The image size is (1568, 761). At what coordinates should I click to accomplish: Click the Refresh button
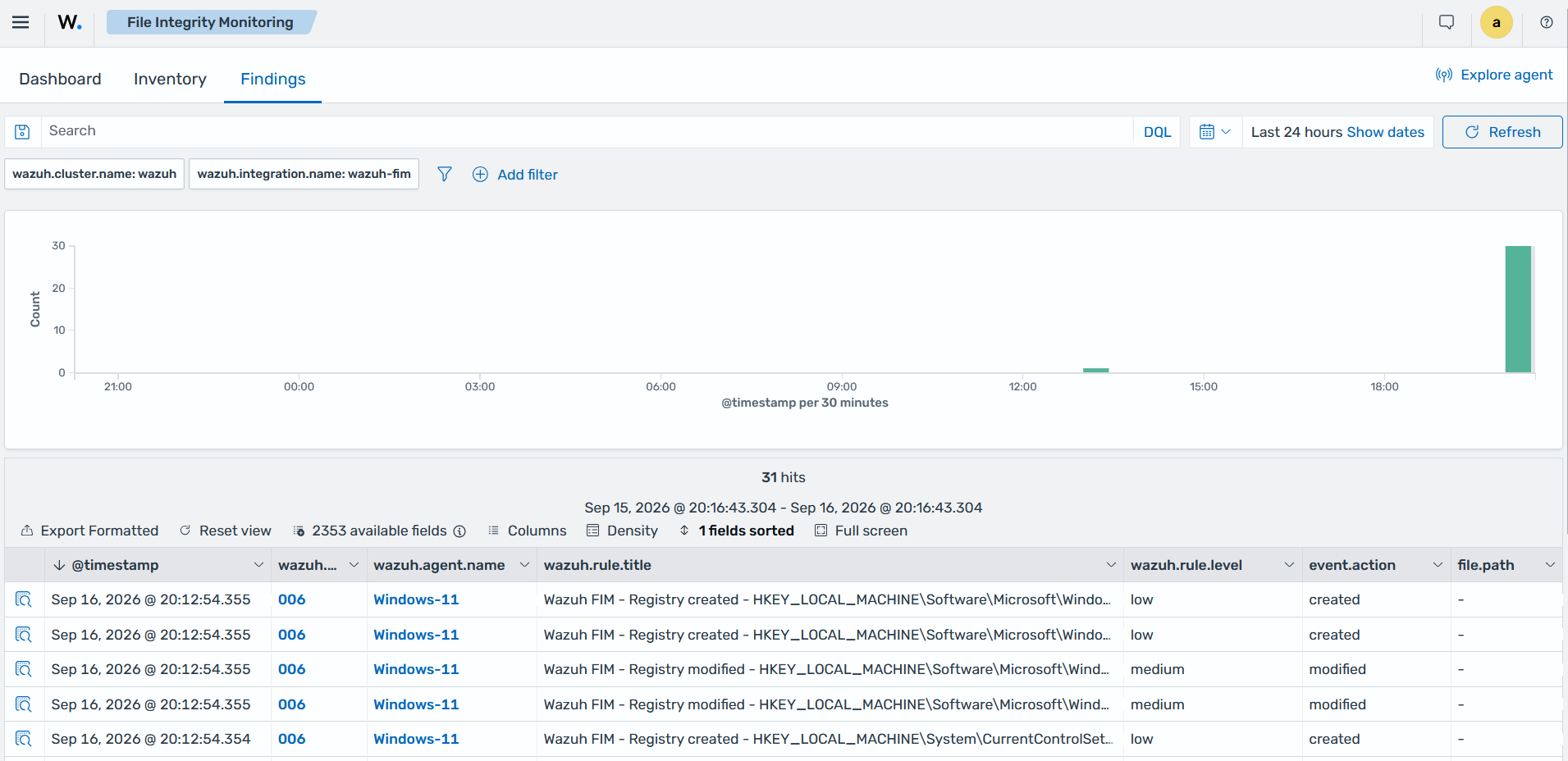[1502, 132]
